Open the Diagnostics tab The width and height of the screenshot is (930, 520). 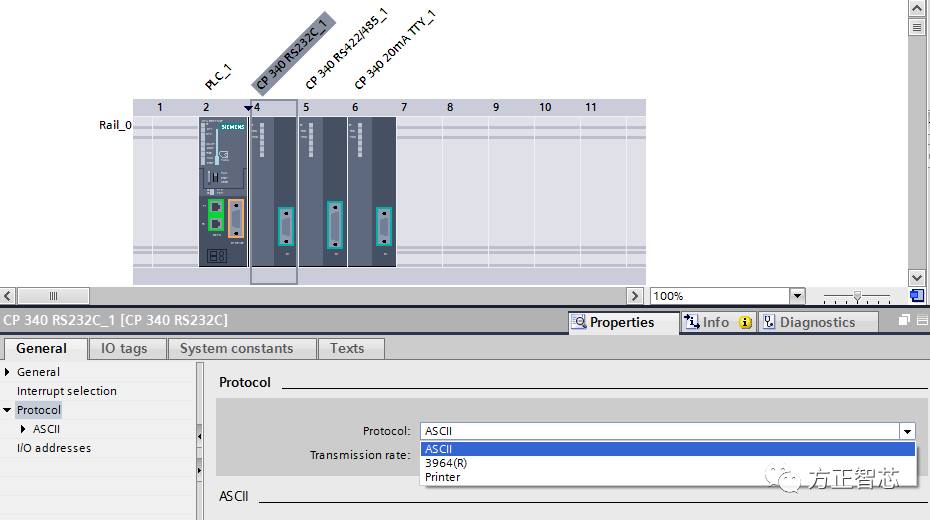click(817, 322)
